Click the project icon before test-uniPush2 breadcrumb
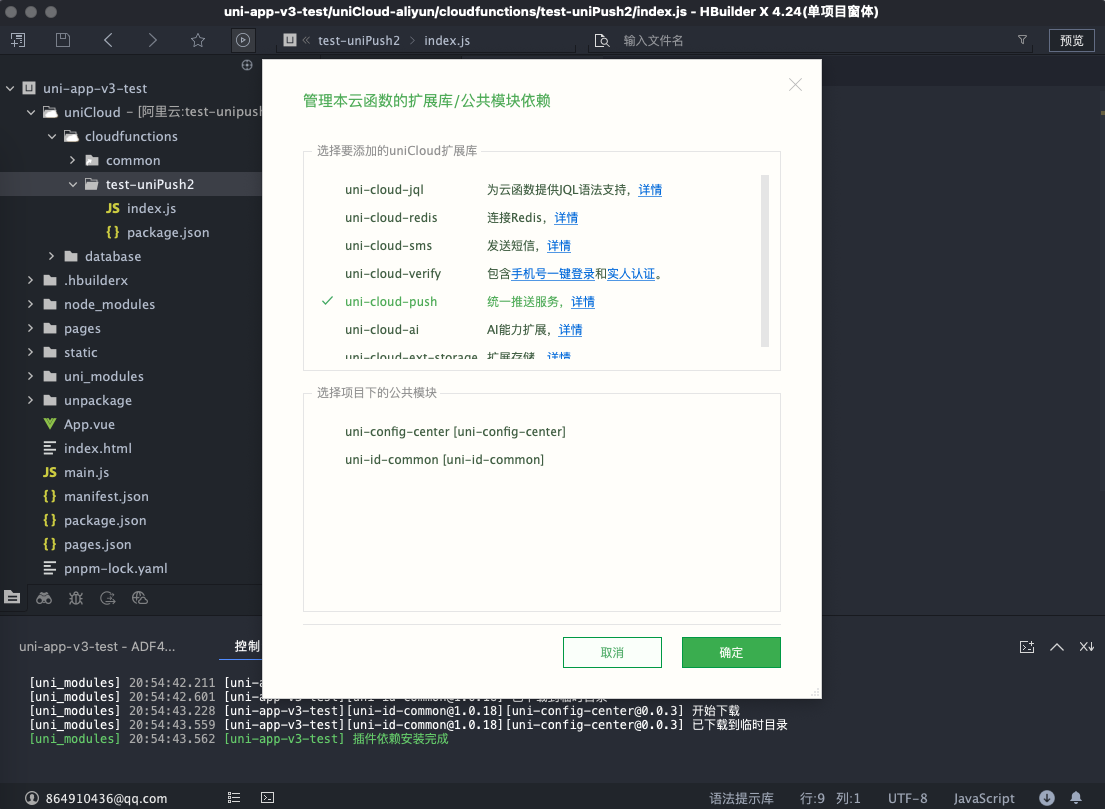This screenshot has width=1105, height=809. point(290,40)
